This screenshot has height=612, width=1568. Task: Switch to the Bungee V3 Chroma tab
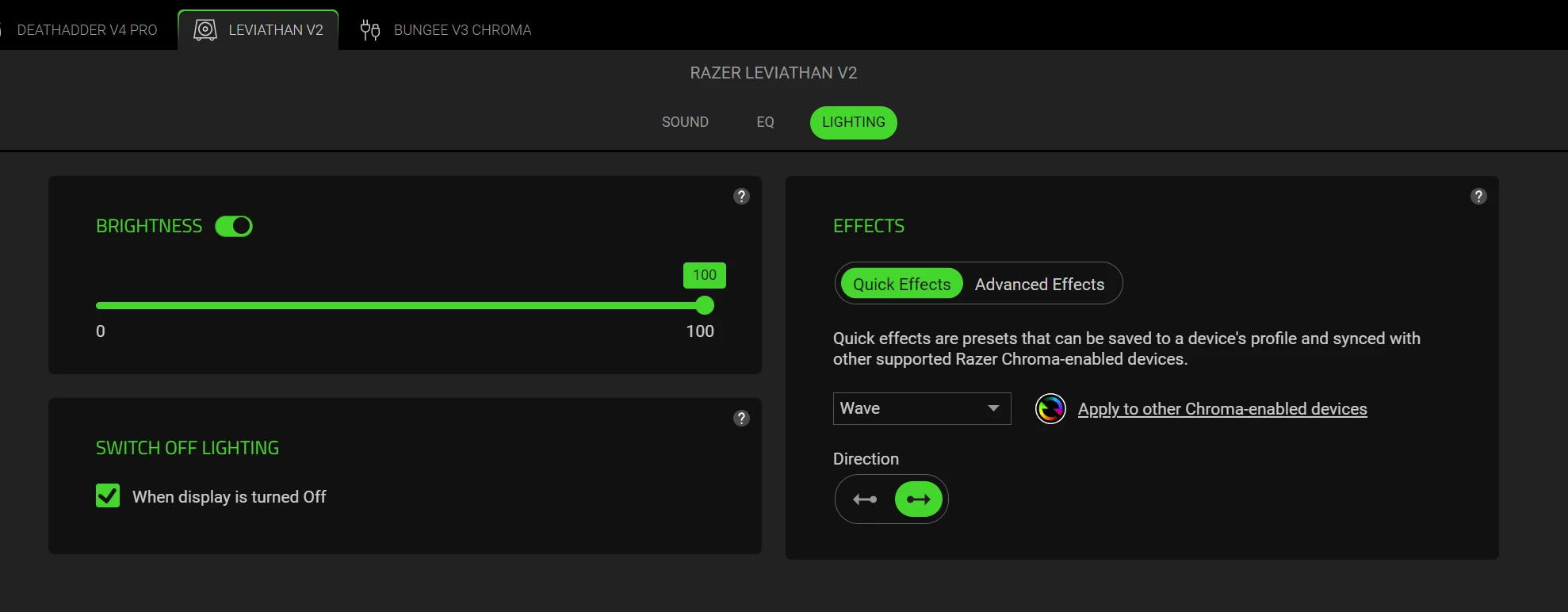pyautogui.click(x=446, y=30)
